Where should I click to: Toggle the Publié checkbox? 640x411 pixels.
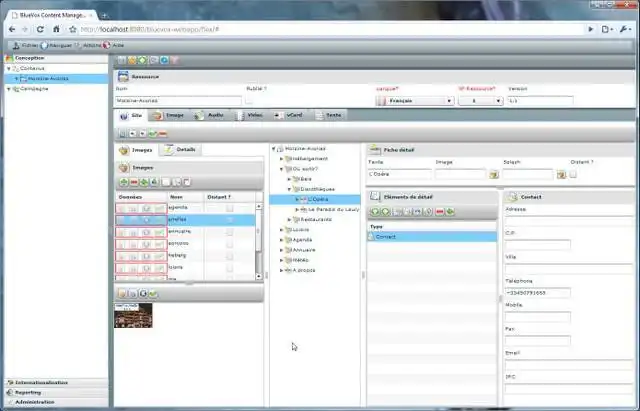[249, 100]
